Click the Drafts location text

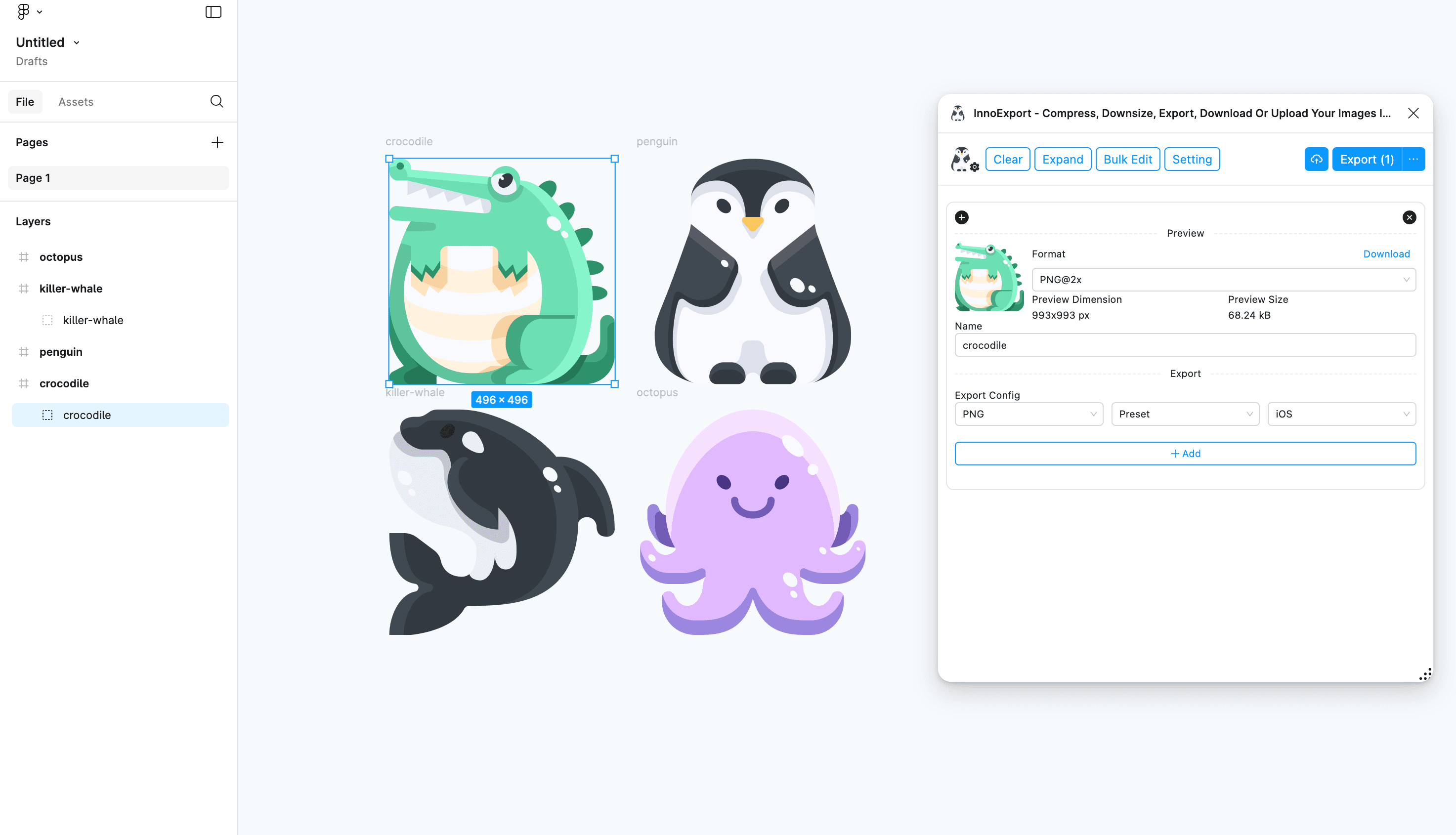(x=32, y=61)
